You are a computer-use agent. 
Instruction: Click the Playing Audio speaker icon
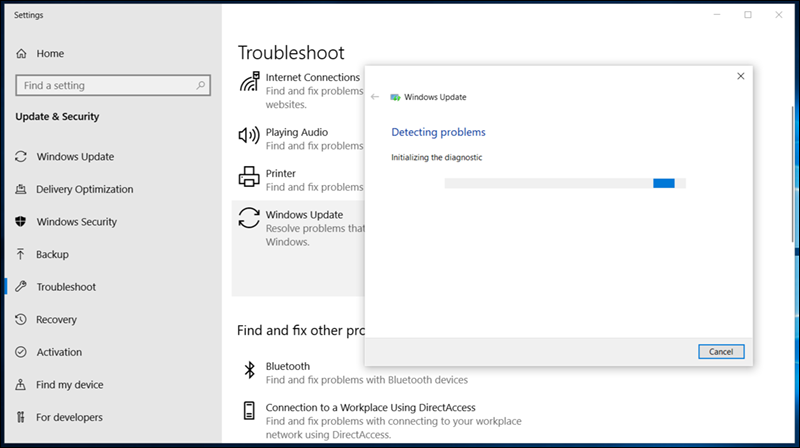point(249,137)
